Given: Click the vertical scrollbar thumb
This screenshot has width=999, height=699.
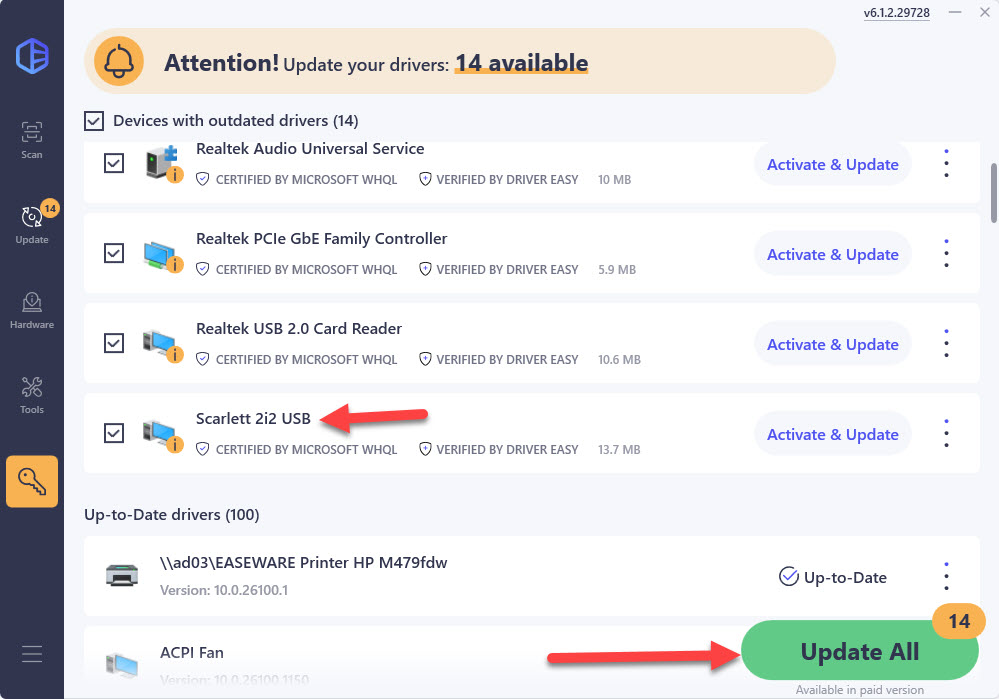Looking at the screenshot, I should [993, 192].
